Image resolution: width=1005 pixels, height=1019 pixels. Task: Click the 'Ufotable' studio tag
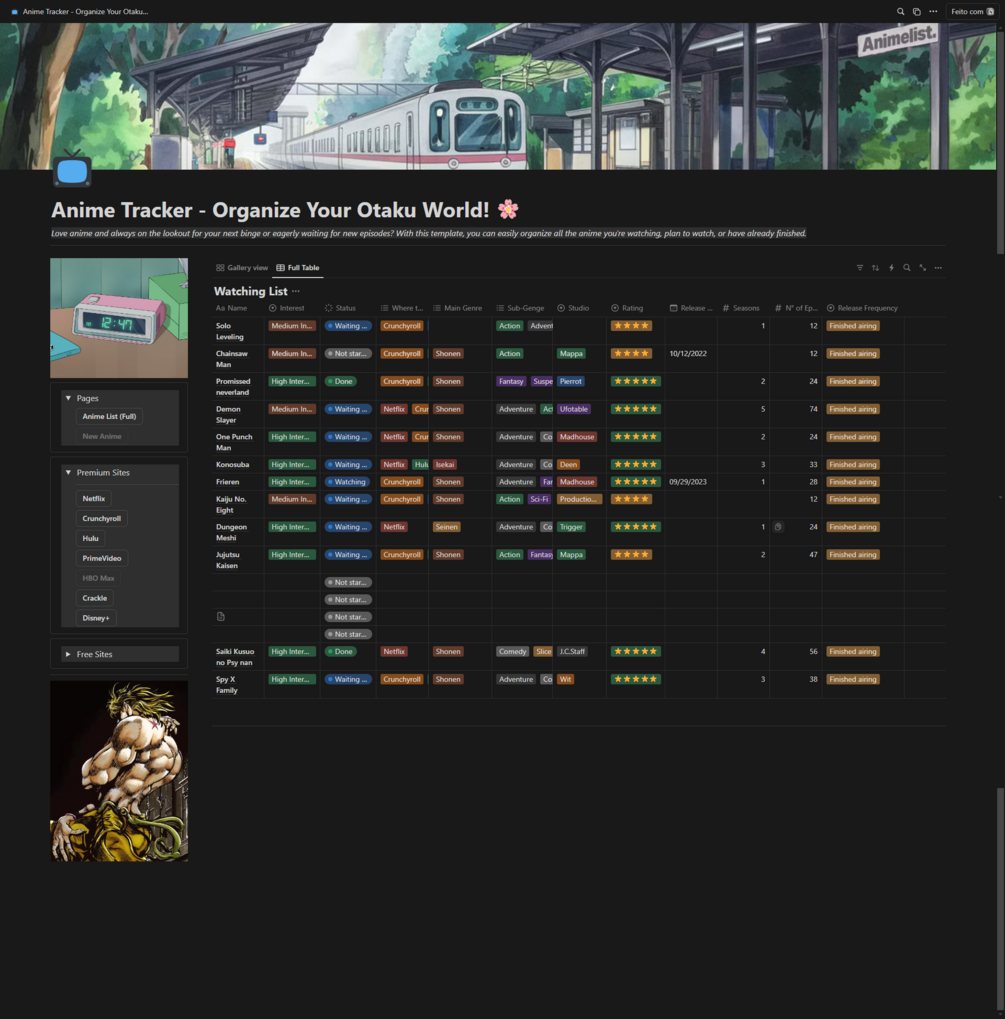(574, 409)
